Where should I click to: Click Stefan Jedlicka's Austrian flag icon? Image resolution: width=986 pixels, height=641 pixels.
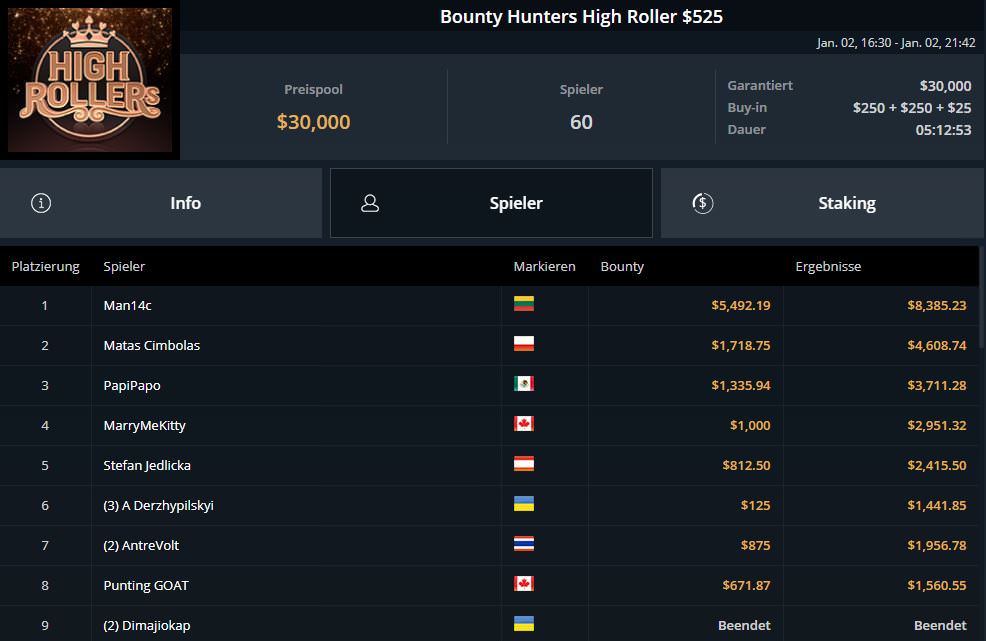click(523, 464)
